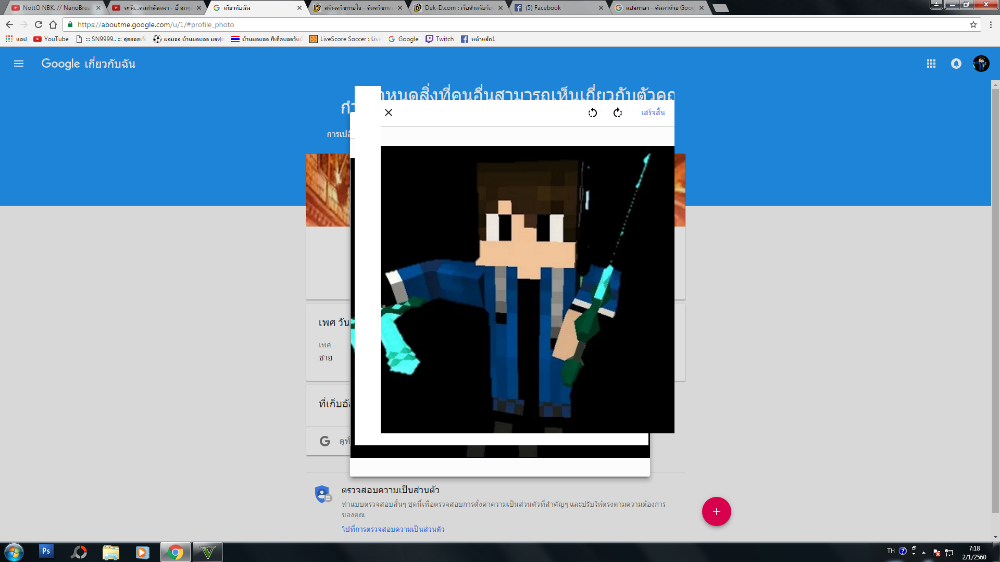Click the Chrome taskbar icon
1000x562 pixels.
175,552
